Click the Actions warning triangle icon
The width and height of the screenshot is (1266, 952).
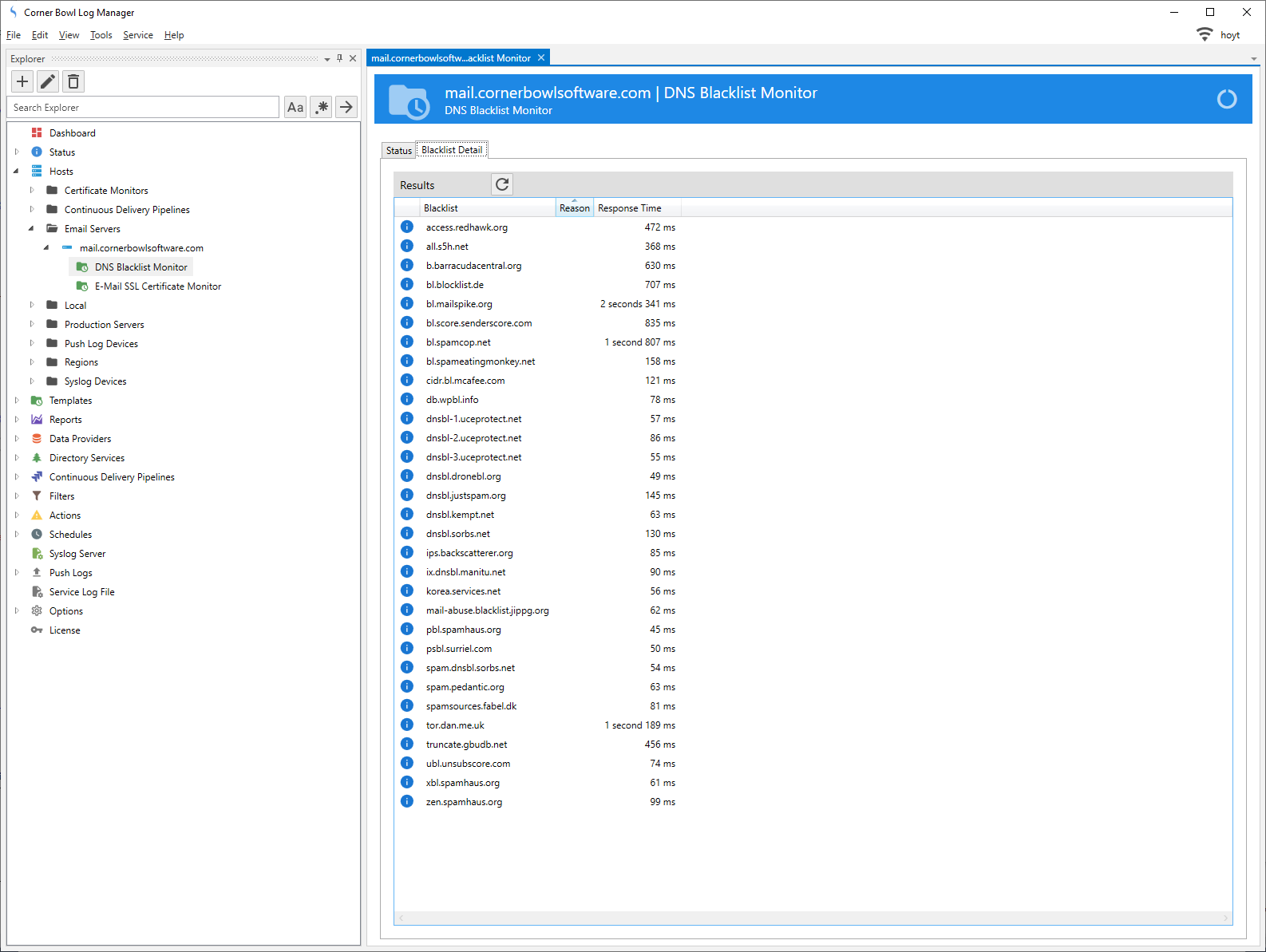tap(37, 515)
